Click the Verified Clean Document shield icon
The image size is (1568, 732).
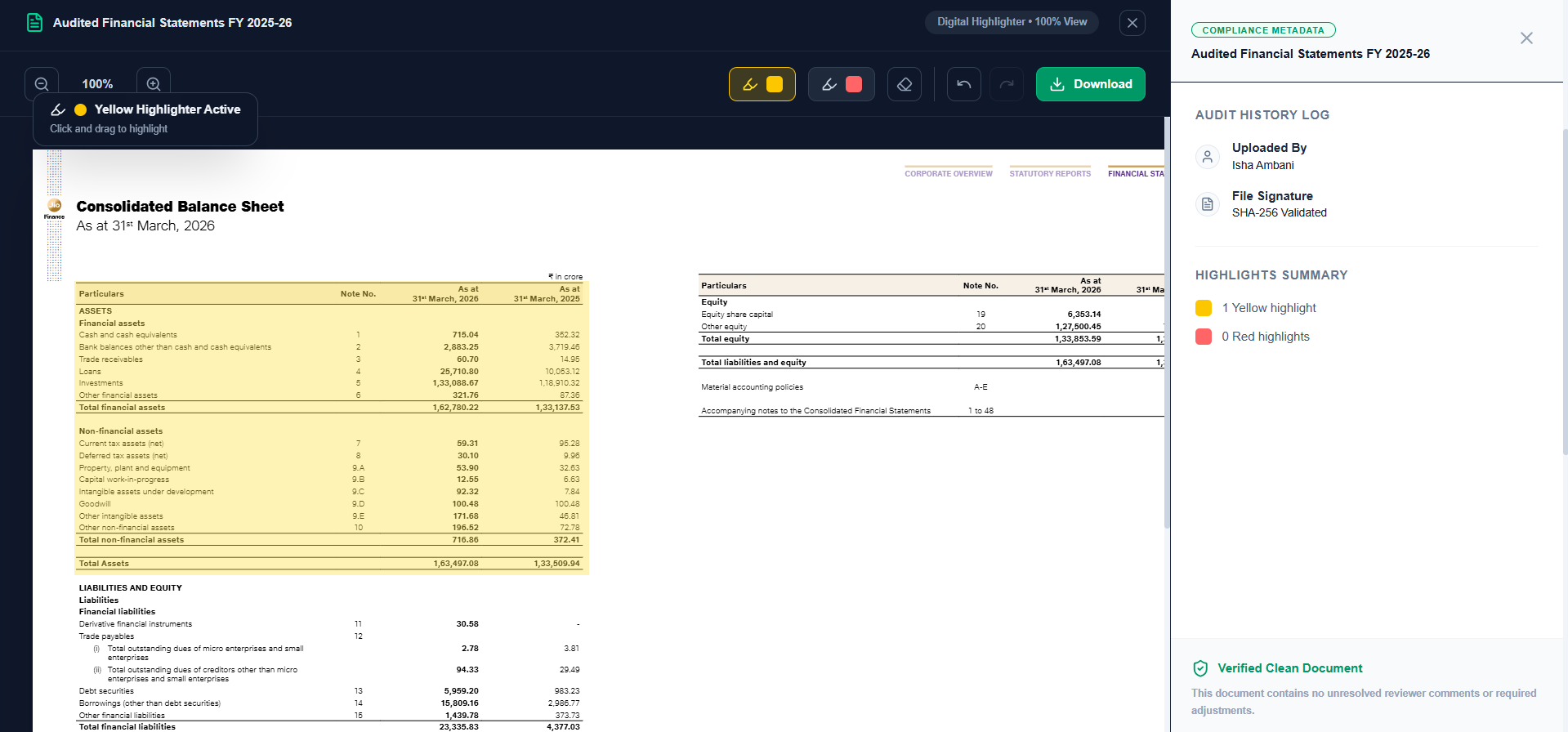coord(1200,668)
